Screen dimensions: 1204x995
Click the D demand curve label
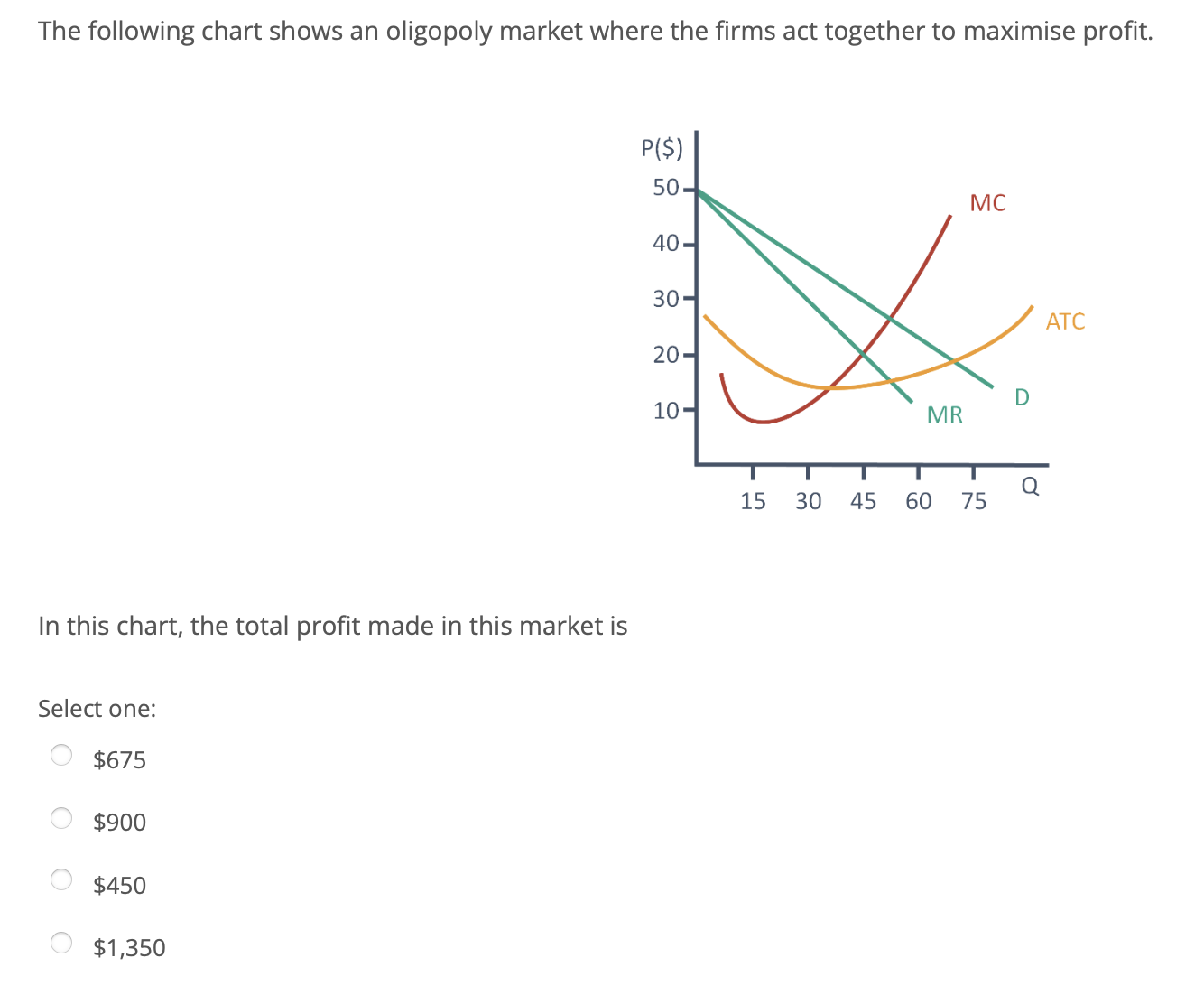(x=1021, y=395)
